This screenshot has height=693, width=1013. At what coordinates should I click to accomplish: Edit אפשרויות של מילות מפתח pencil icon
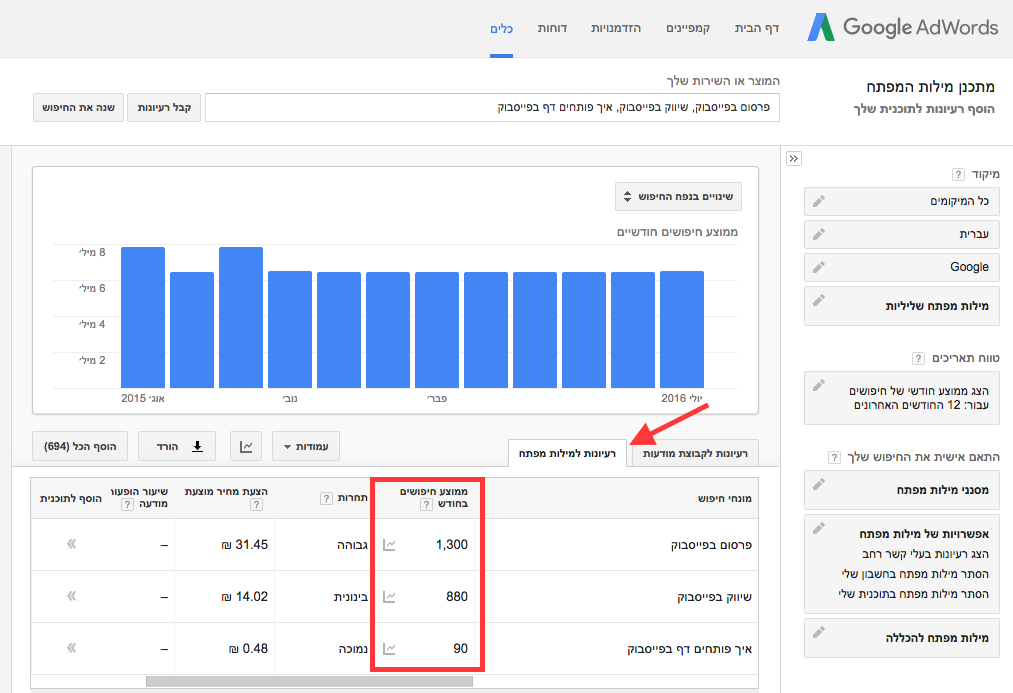819,528
